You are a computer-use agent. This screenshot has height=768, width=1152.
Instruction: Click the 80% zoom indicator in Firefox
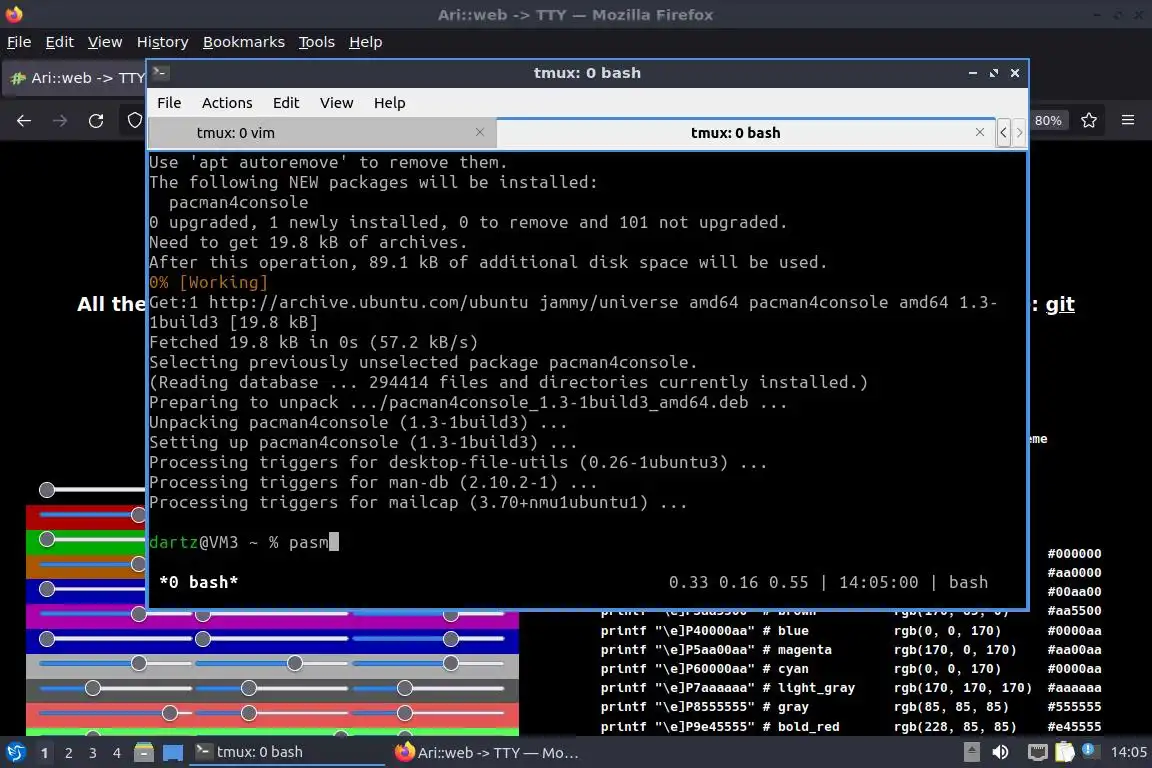(1048, 121)
